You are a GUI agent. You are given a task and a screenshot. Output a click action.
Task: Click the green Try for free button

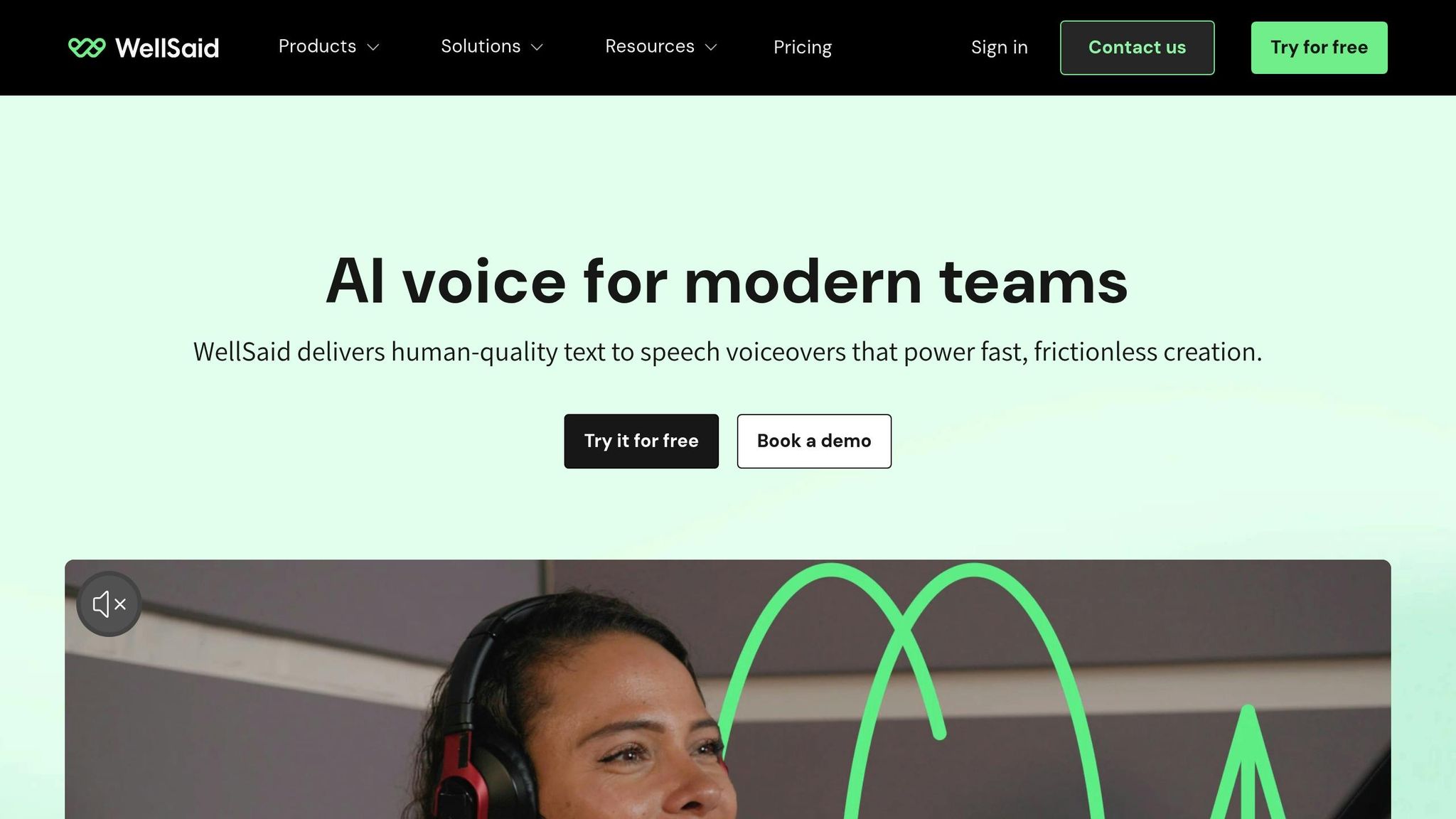coord(1319,48)
